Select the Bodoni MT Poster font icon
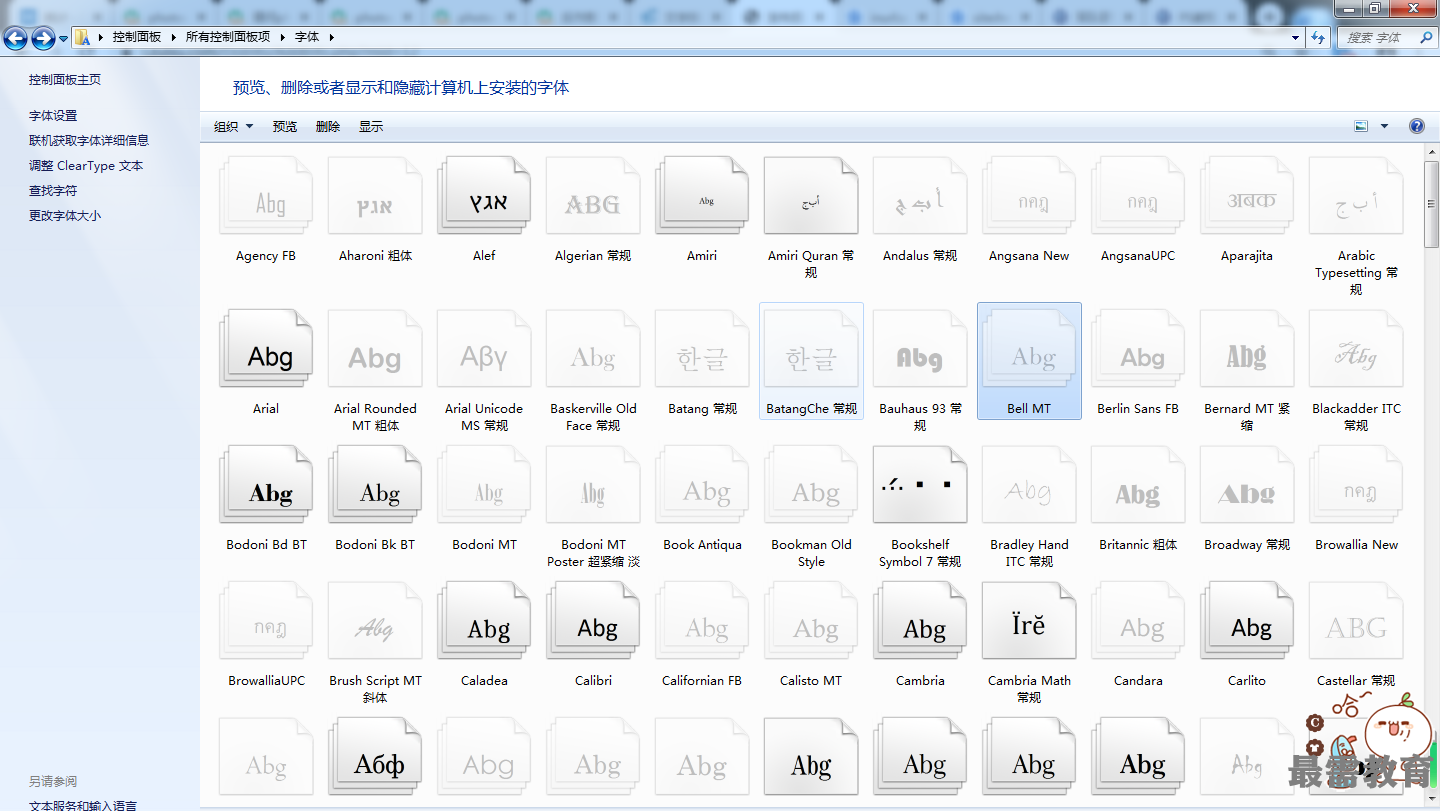The width and height of the screenshot is (1440, 811). [593, 485]
